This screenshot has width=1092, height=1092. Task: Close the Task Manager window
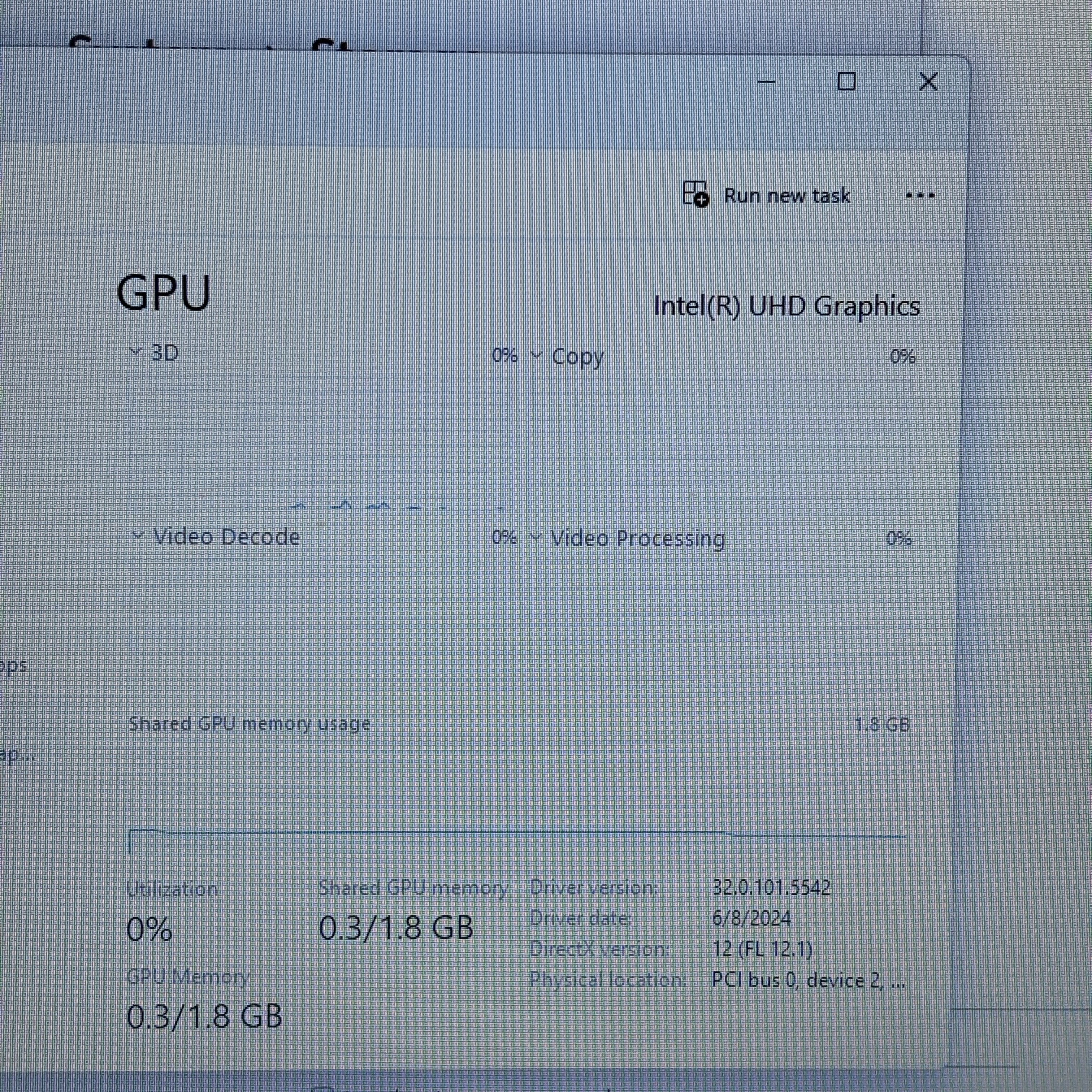coord(928,81)
